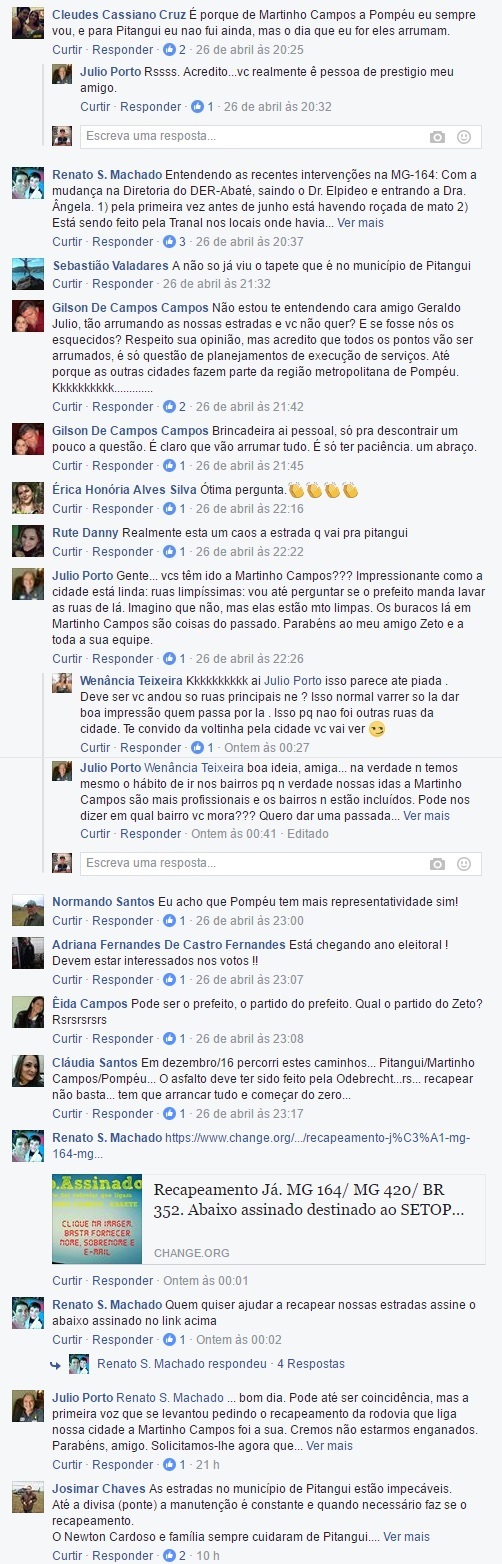Click the reply arrow beside Renato S. Machado respondeu
502x1564 pixels.
(57, 1364)
